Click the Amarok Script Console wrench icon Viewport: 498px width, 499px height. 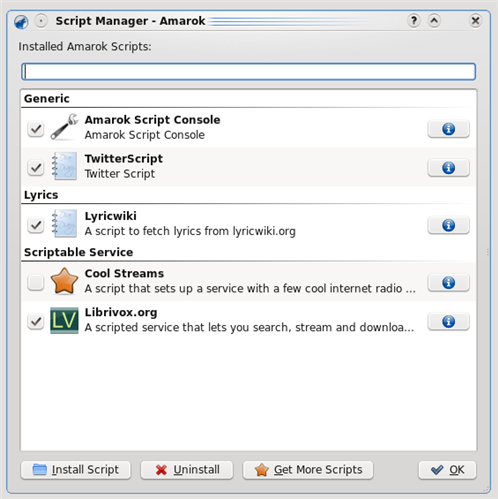64,127
